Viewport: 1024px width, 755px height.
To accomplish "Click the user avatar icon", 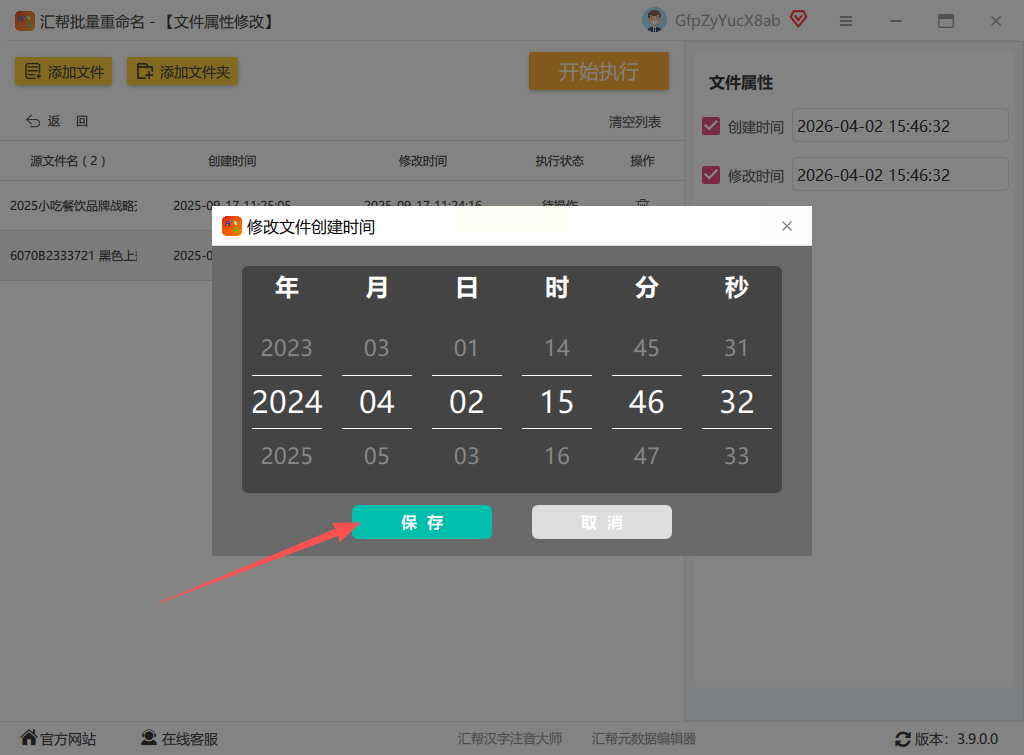I will (x=654, y=20).
